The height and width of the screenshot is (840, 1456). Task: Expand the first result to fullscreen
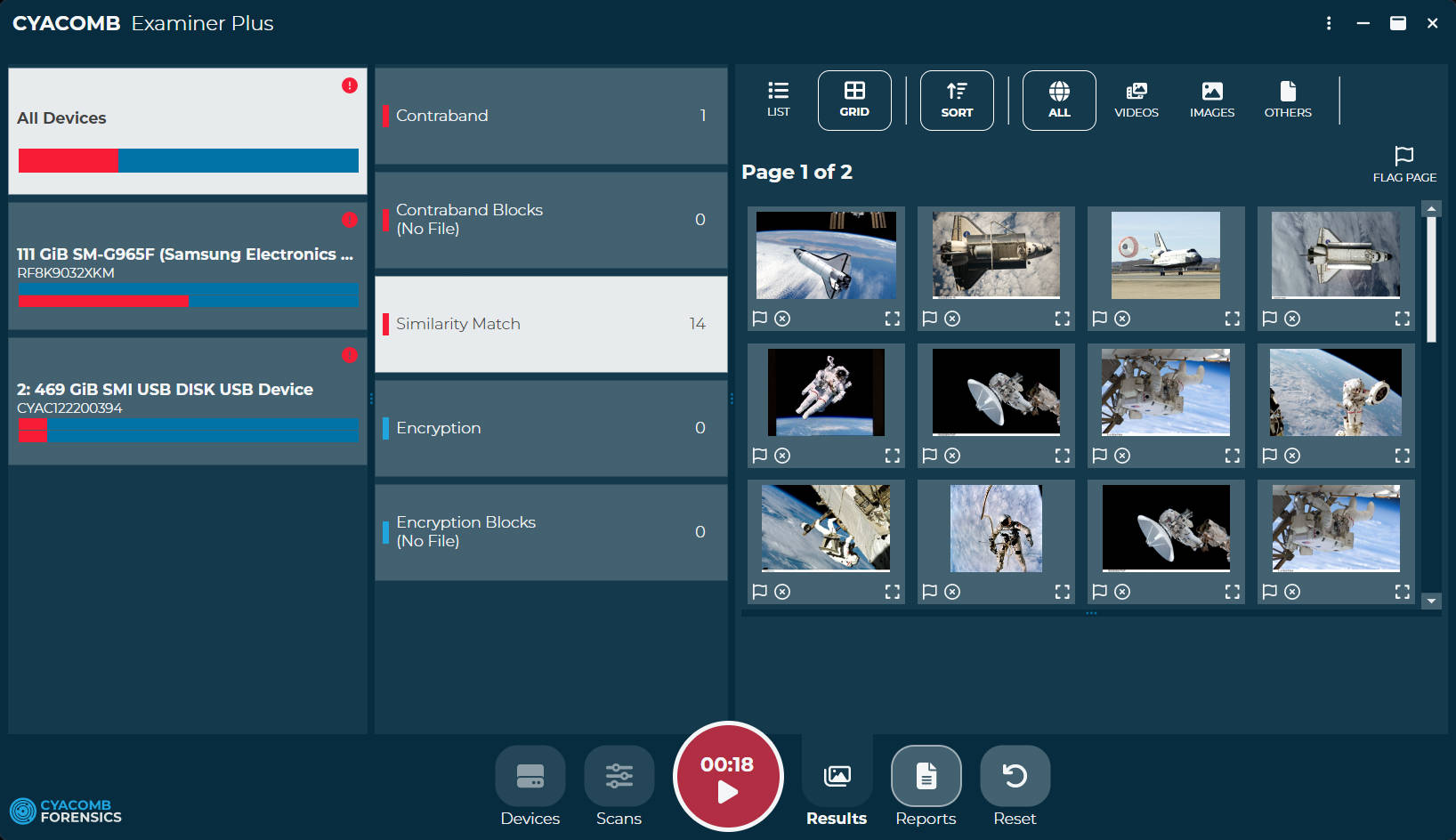point(892,318)
